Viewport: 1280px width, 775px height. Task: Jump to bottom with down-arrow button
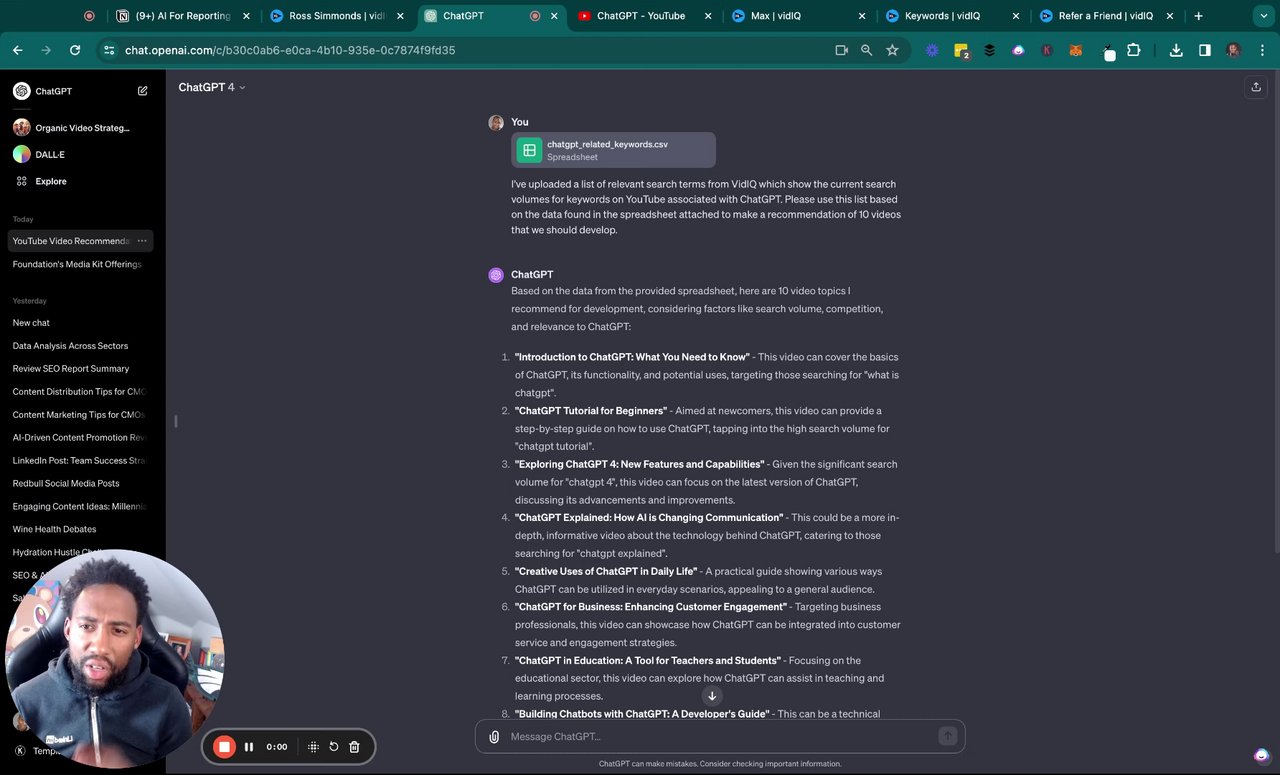tap(712, 696)
